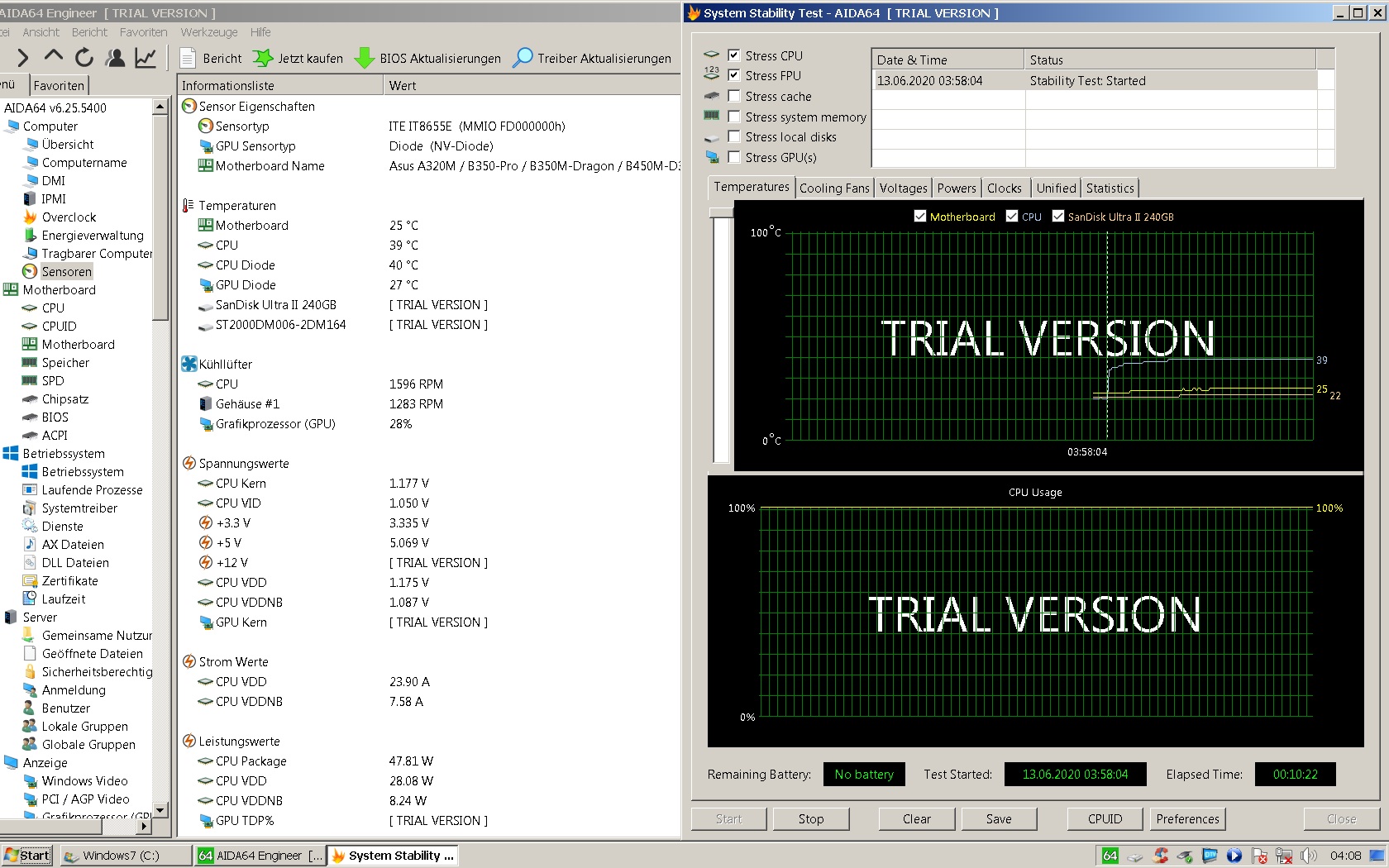Select the Server tree node

[40, 617]
